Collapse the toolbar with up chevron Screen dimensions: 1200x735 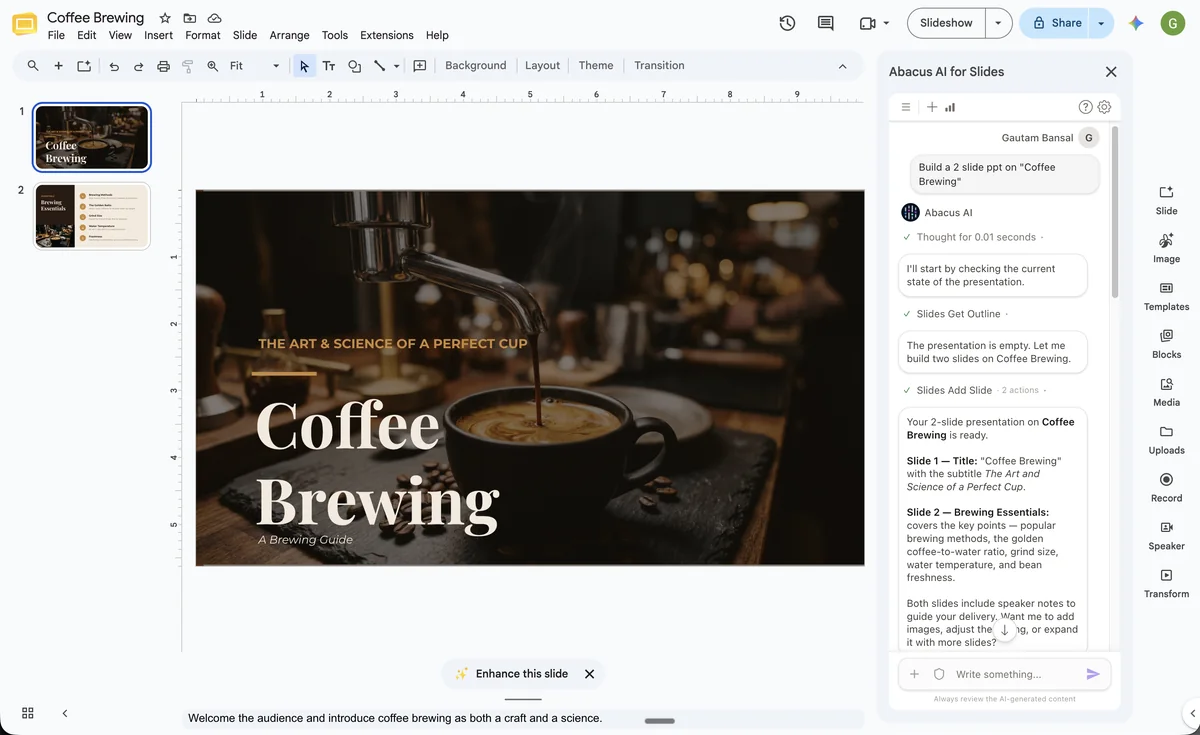pyautogui.click(x=842, y=66)
